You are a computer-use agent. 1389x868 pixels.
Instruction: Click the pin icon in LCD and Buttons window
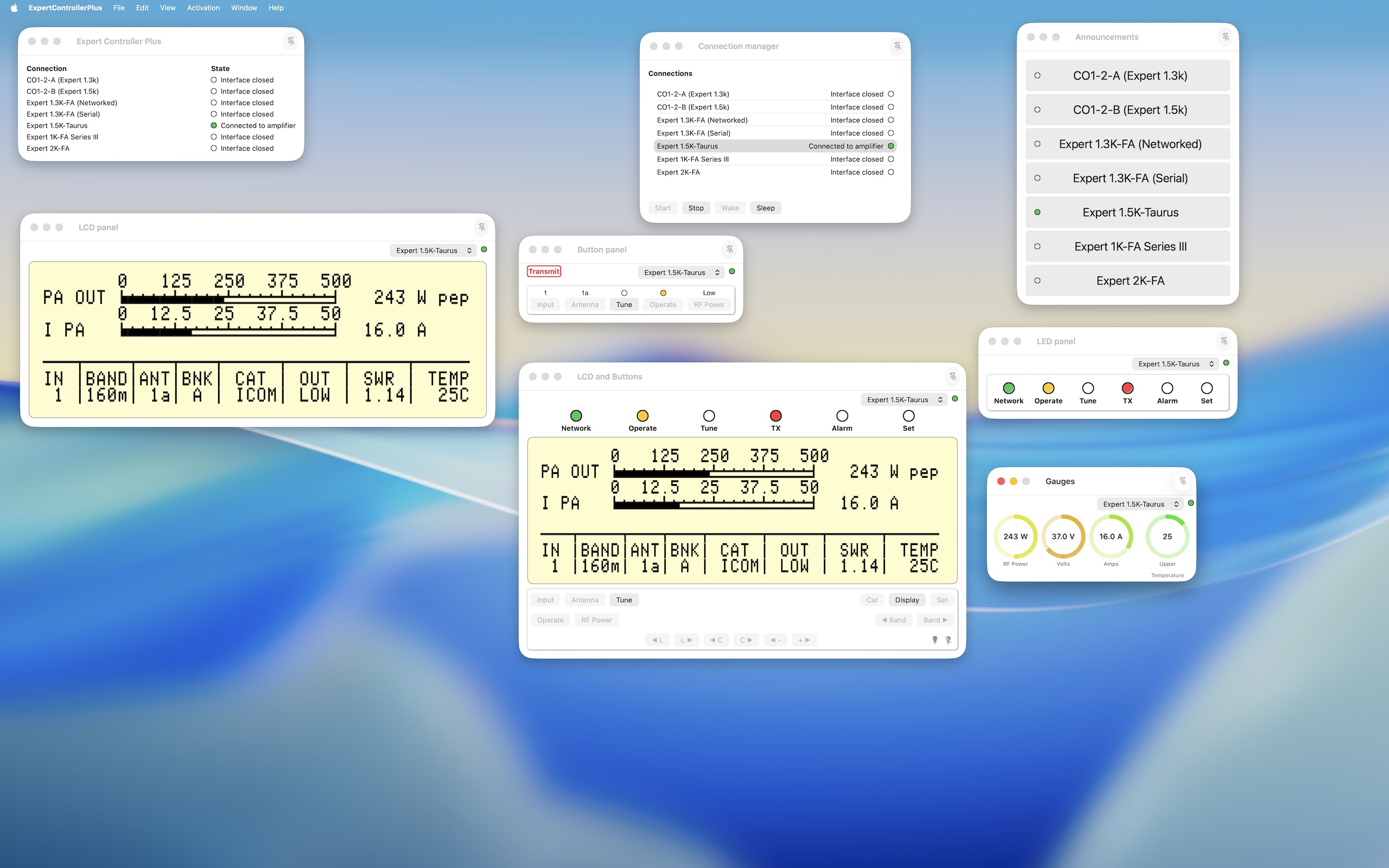point(953,376)
